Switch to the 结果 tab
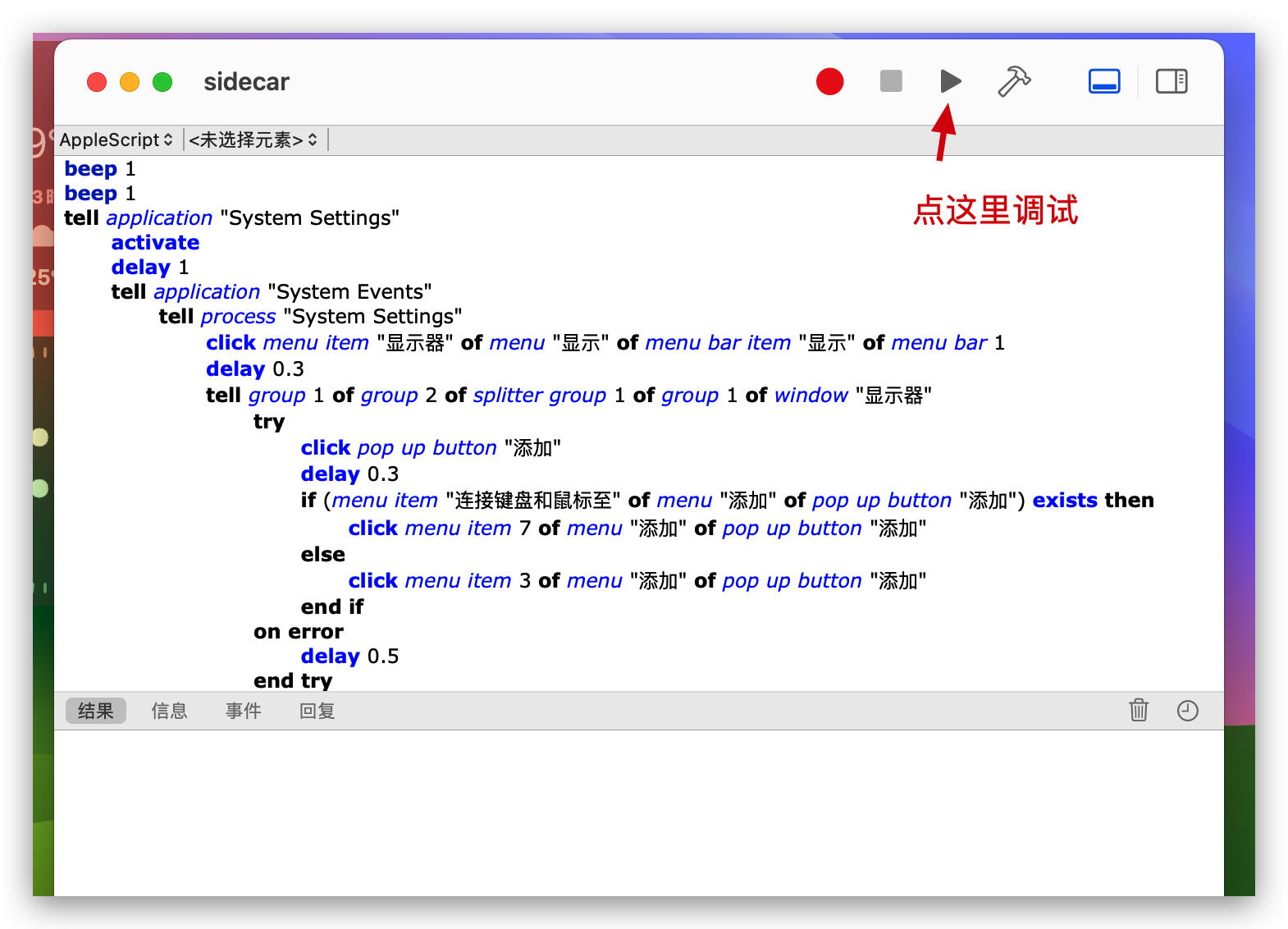Screen dimensions: 1288x929 (x=96, y=711)
